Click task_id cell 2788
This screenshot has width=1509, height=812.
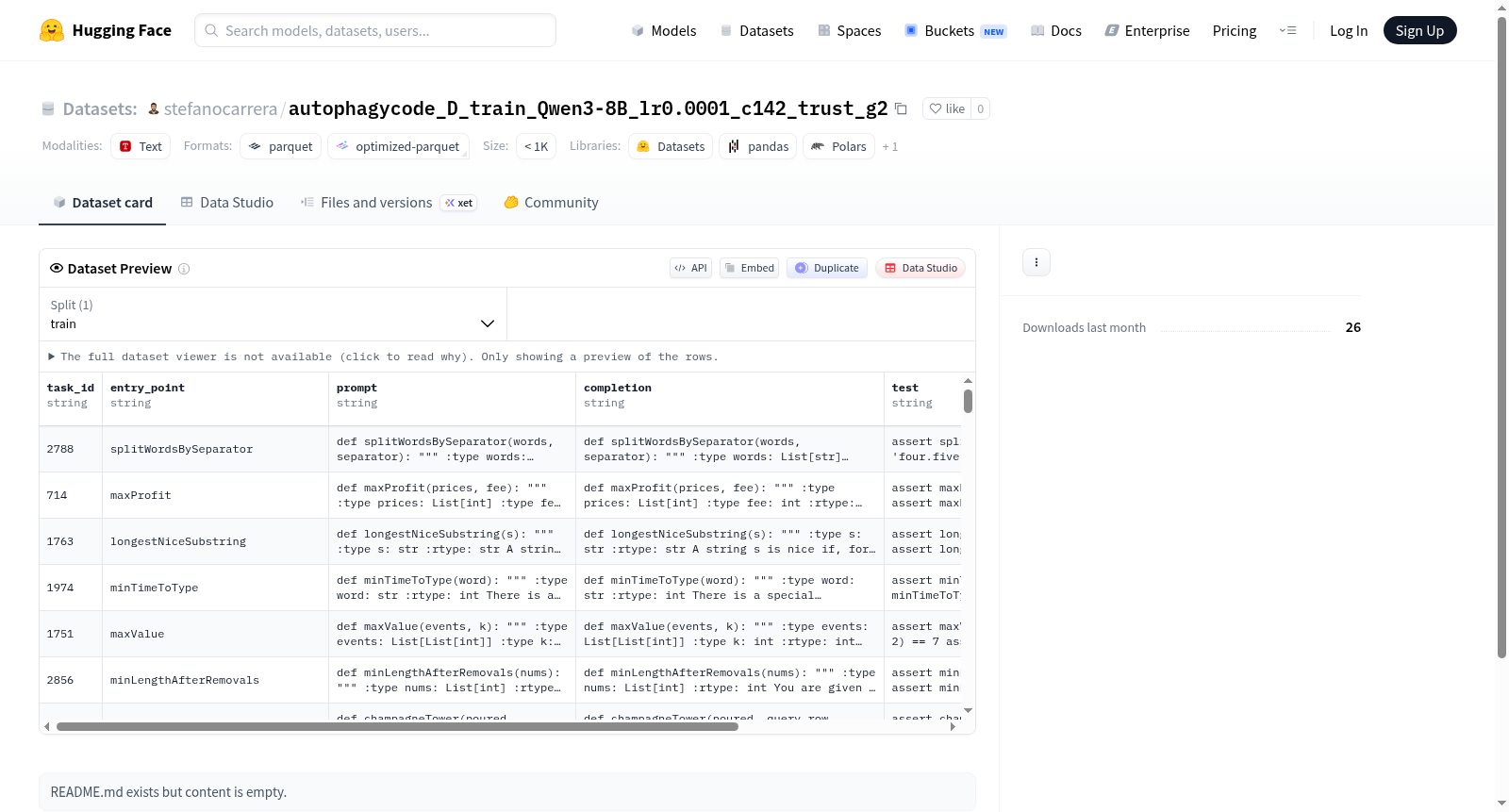point(71,449)
